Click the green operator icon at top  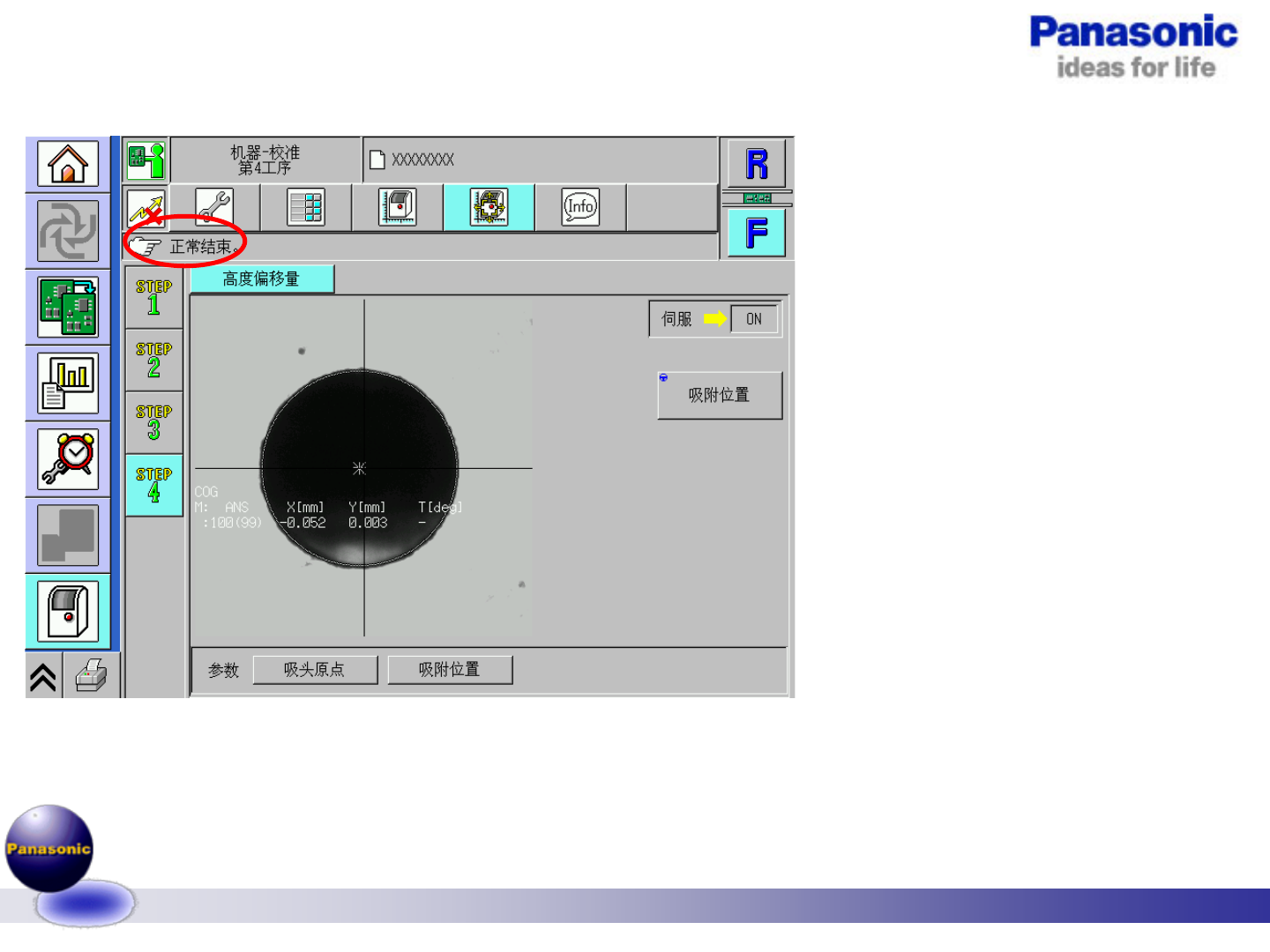(x=146, y=160)
